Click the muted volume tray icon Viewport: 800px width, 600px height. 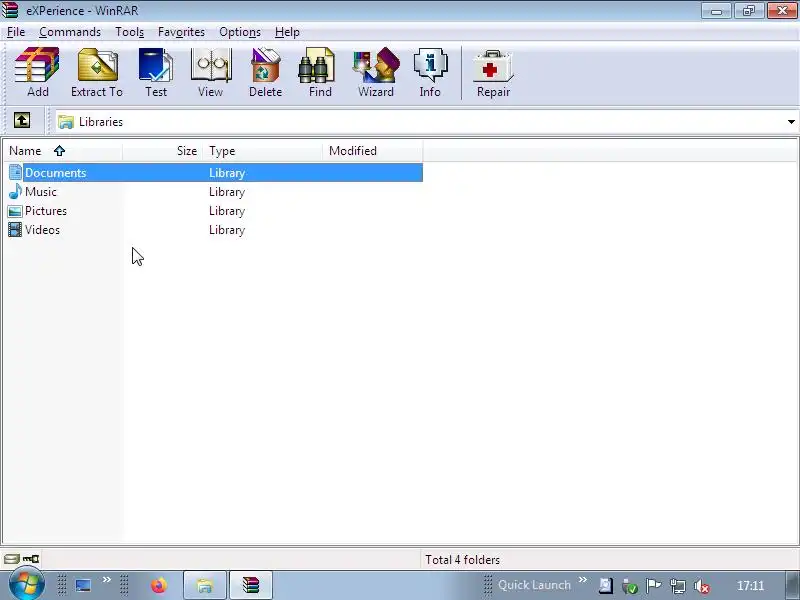(x=702, y=586)
